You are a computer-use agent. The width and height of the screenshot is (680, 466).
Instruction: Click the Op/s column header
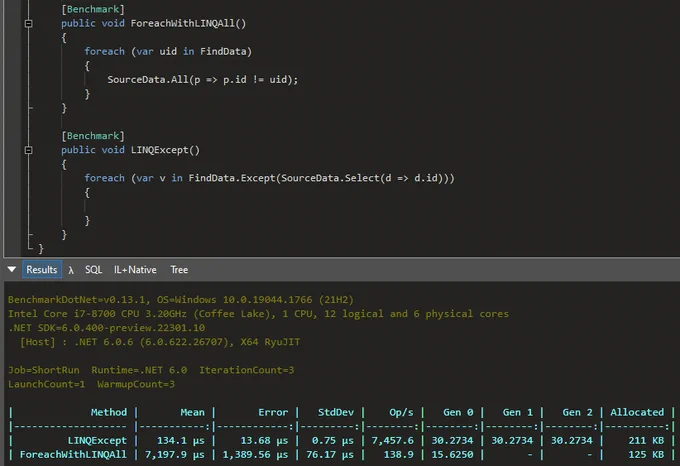coord(401,412)
